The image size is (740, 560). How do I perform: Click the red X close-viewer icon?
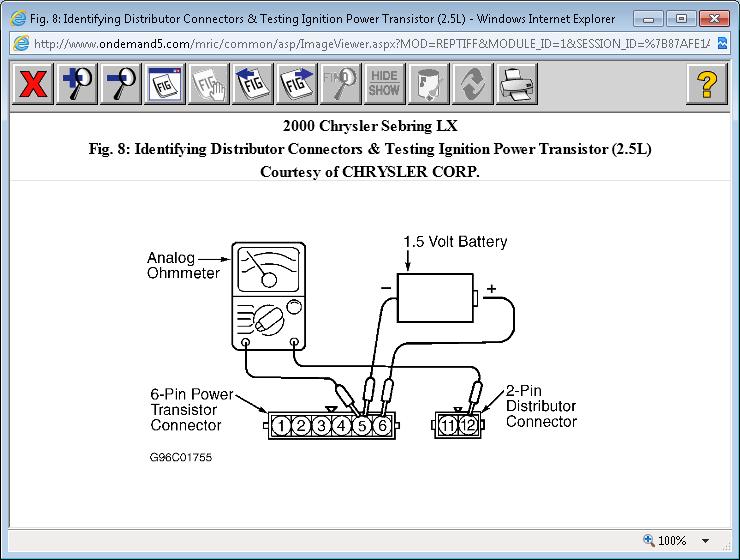(33, 84)
